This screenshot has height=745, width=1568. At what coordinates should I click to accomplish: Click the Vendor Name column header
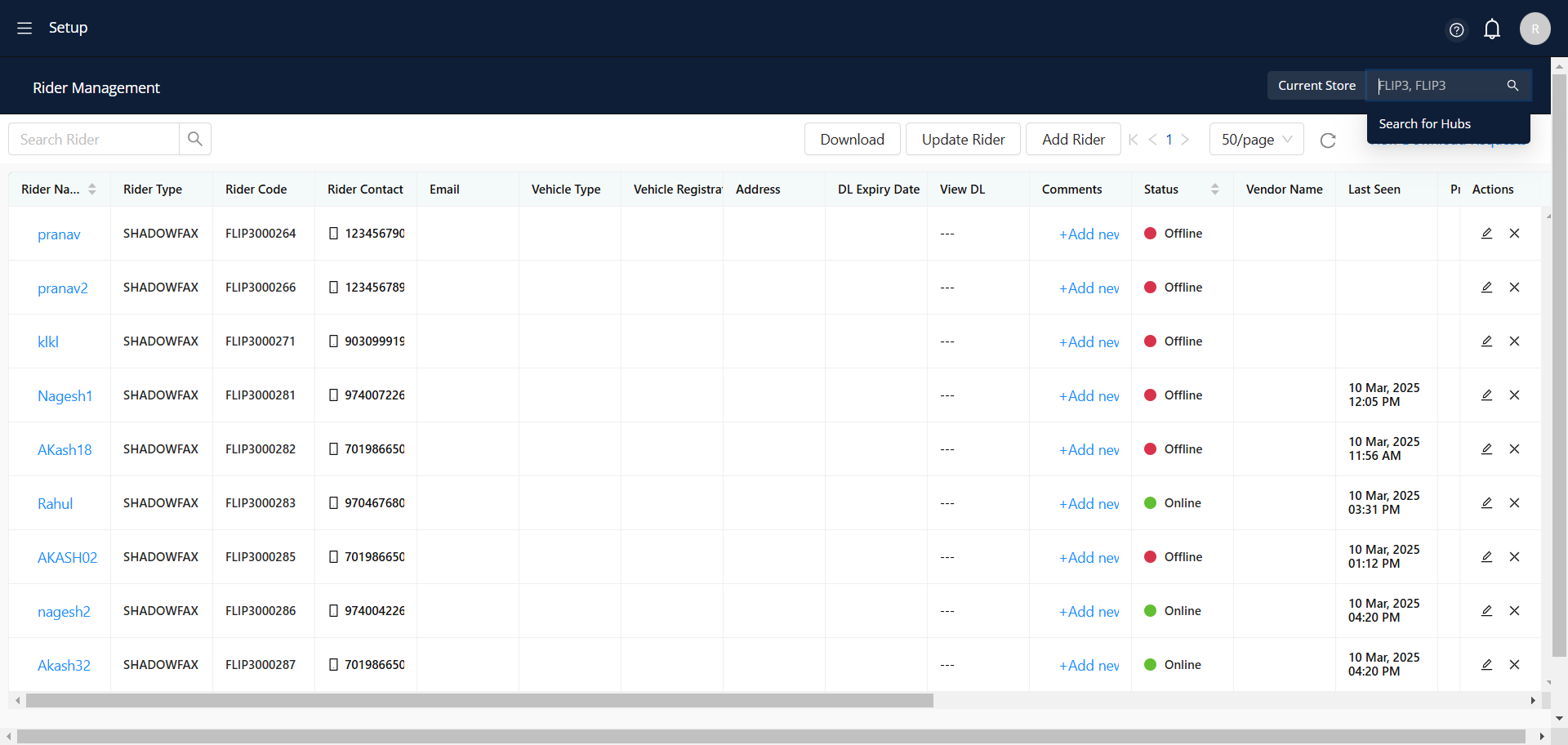coord(1284,189)
